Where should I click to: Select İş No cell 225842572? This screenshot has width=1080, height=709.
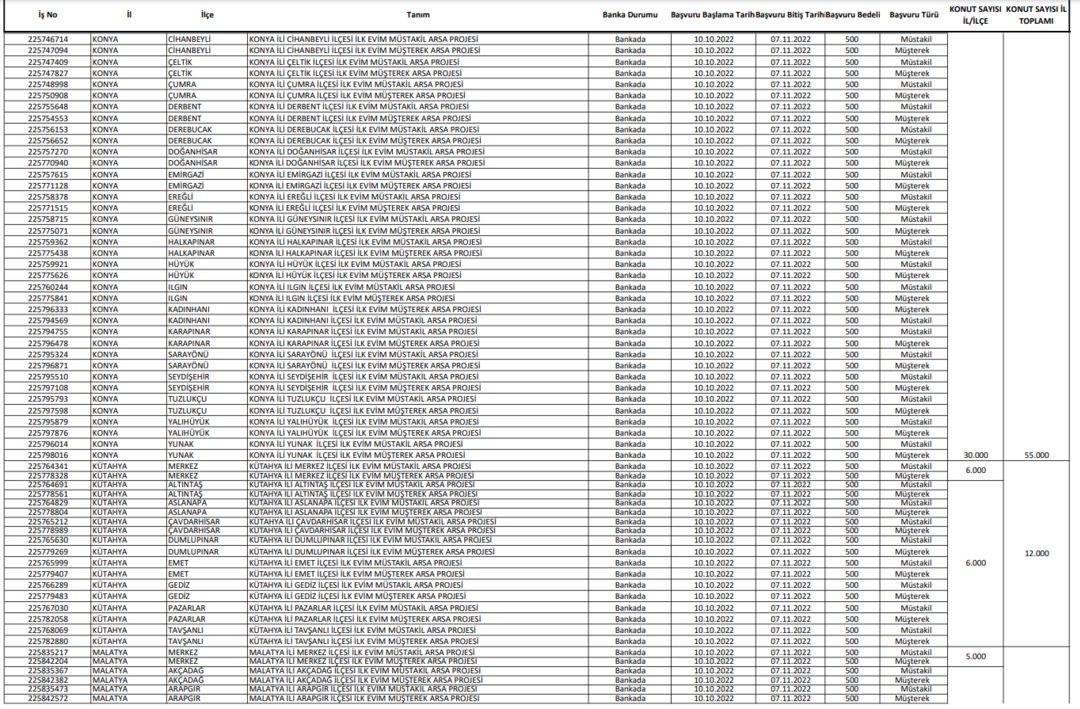coord(48,699)
